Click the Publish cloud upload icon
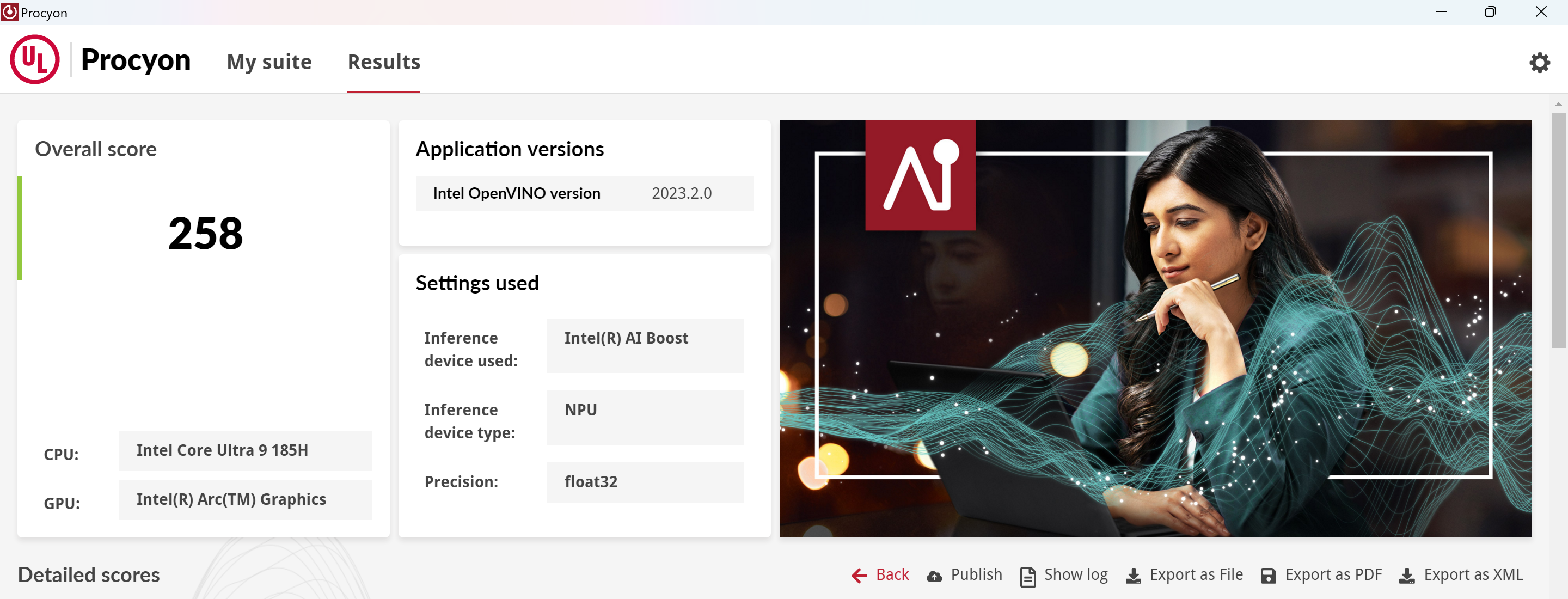Screen dimensions: 1568x599 [x=934, y=576]
